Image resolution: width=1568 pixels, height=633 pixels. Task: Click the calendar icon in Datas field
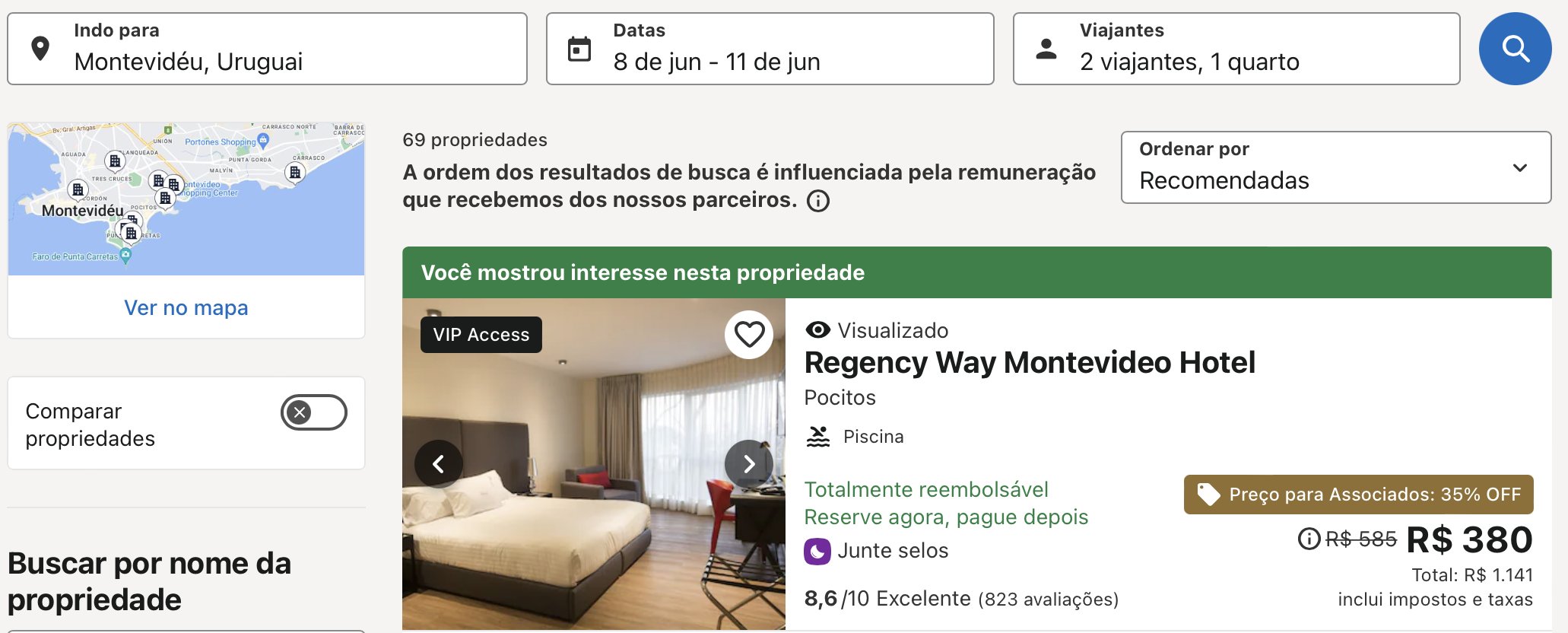pyautogui.click(x=579, y=49)
